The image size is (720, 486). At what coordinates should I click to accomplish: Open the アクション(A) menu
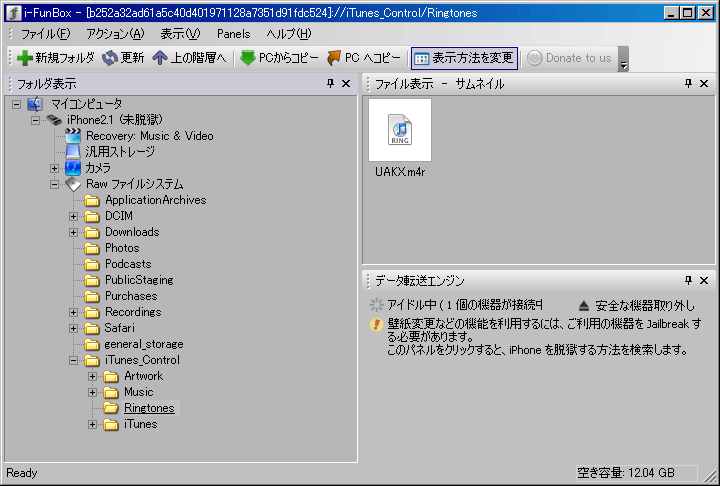point(115,34)
